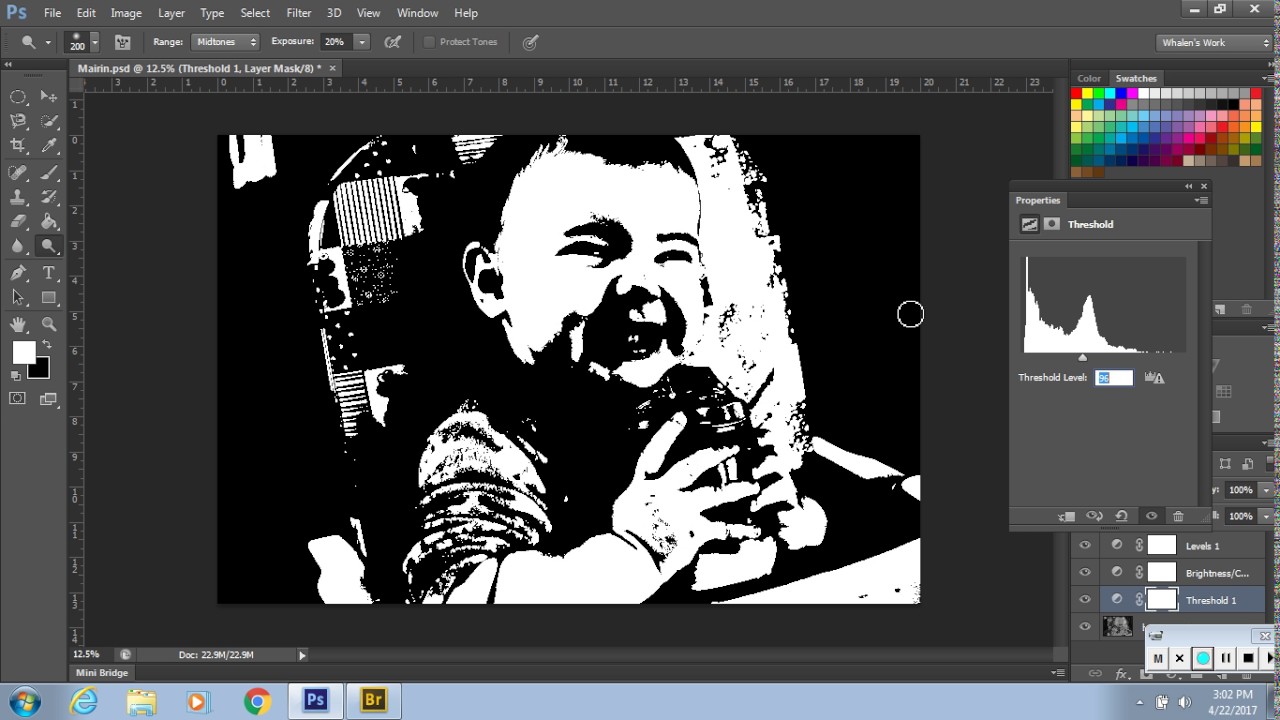Viewport: 1280px width, 720px height.
Task: Click the Threshold Level input field
Action: click(1114, 377)
